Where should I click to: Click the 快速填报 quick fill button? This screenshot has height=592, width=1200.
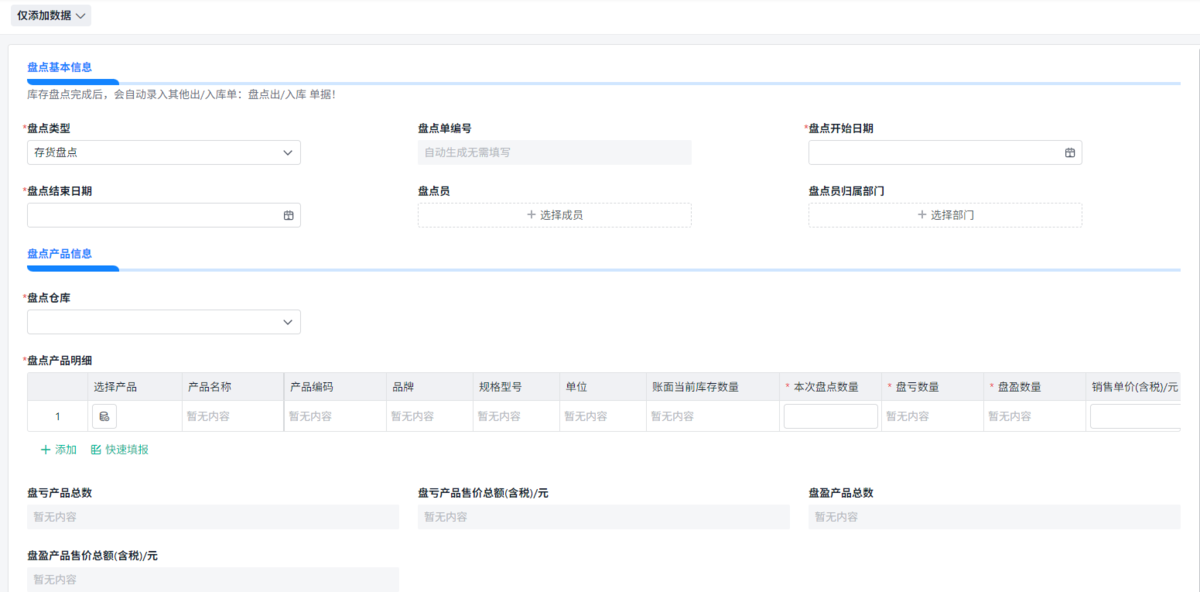pyautogui.click(x=120, y=450)
